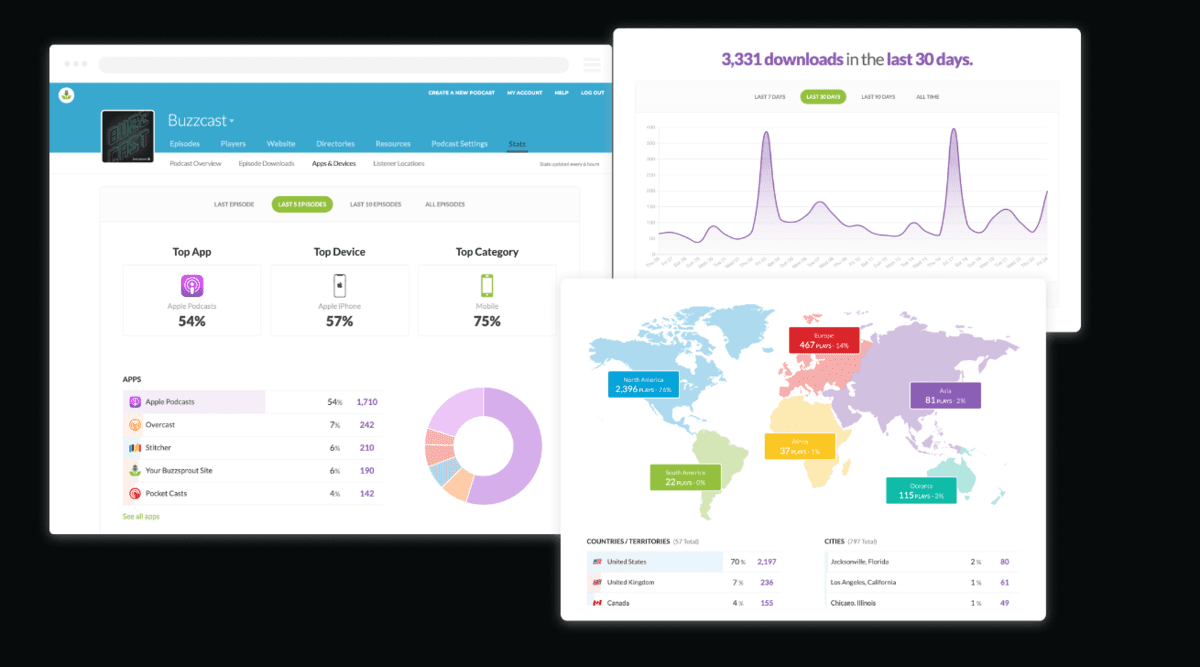Viewport: 1200px width, 667px height.
Task: Open the Podcast Settings tab
Action: 459,144
